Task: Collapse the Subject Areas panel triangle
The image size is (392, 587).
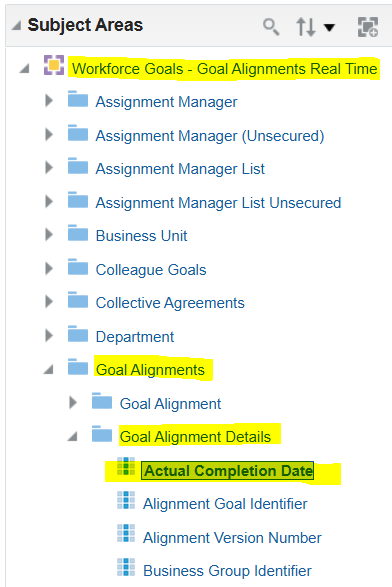Action: click(16, 26)
